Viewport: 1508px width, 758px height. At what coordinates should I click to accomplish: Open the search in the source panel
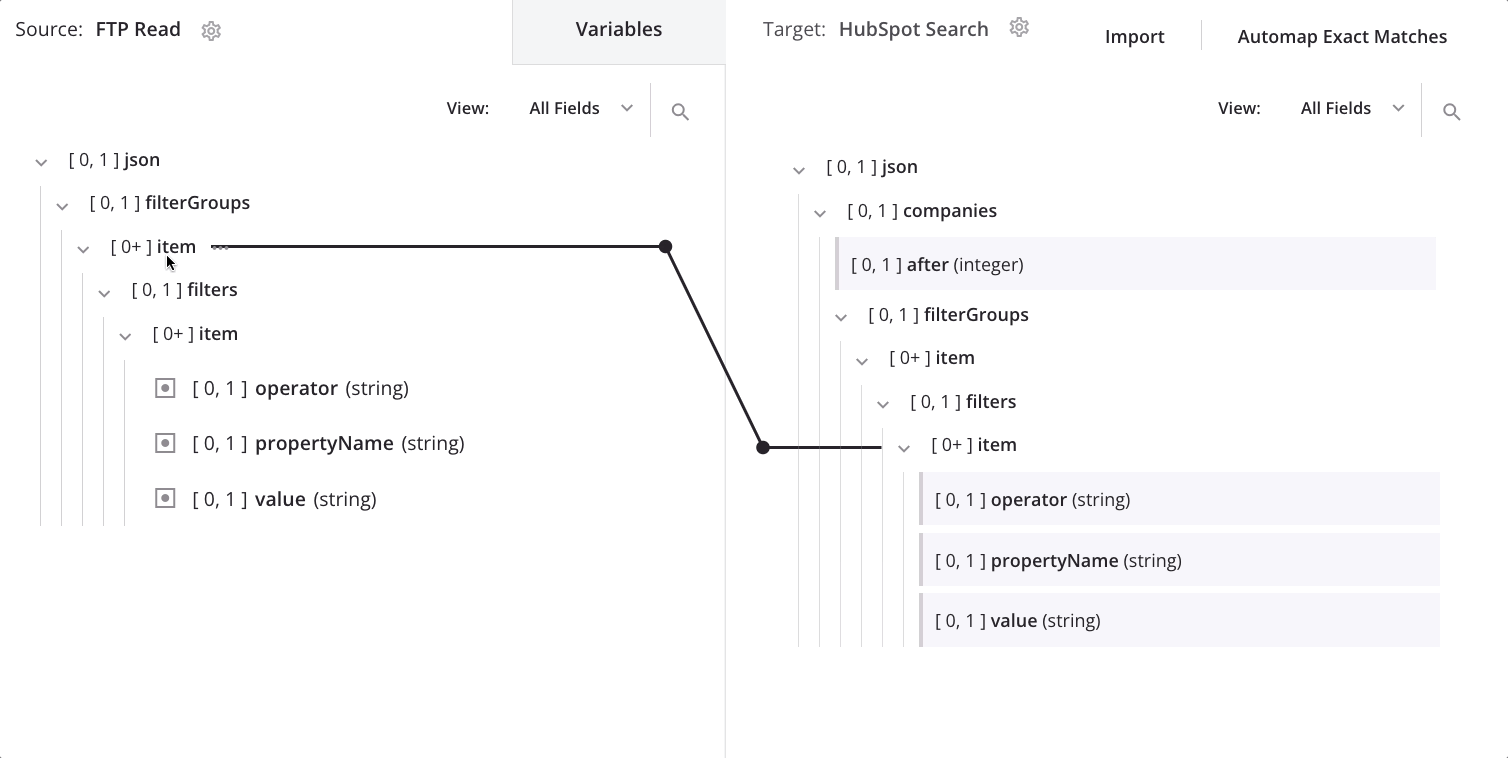(x=680, y=112)
